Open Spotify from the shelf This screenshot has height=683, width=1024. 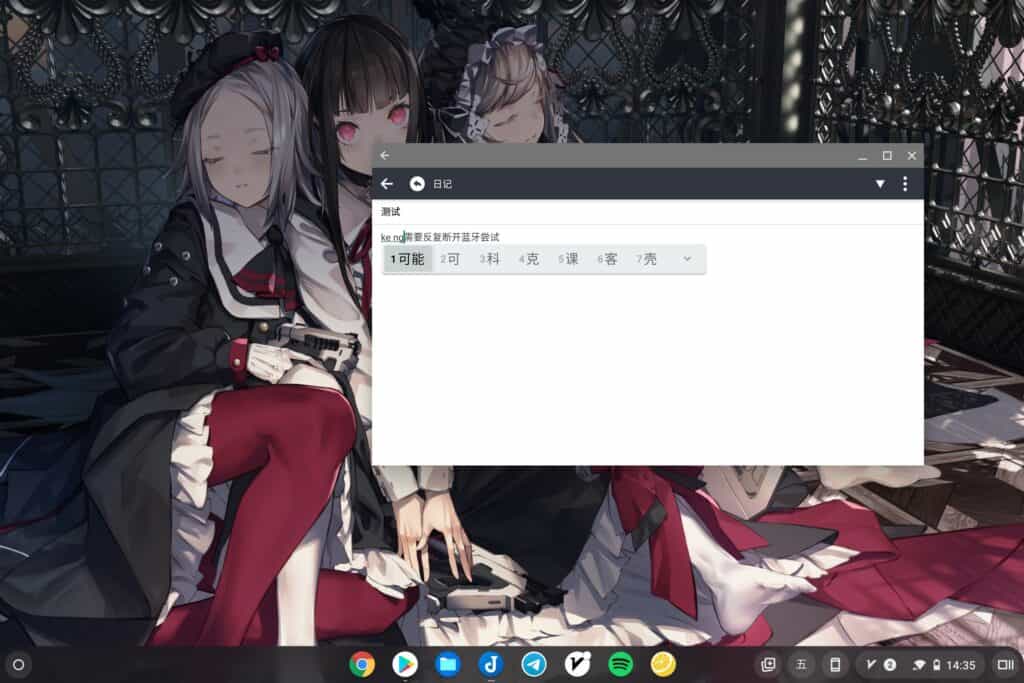620,665
